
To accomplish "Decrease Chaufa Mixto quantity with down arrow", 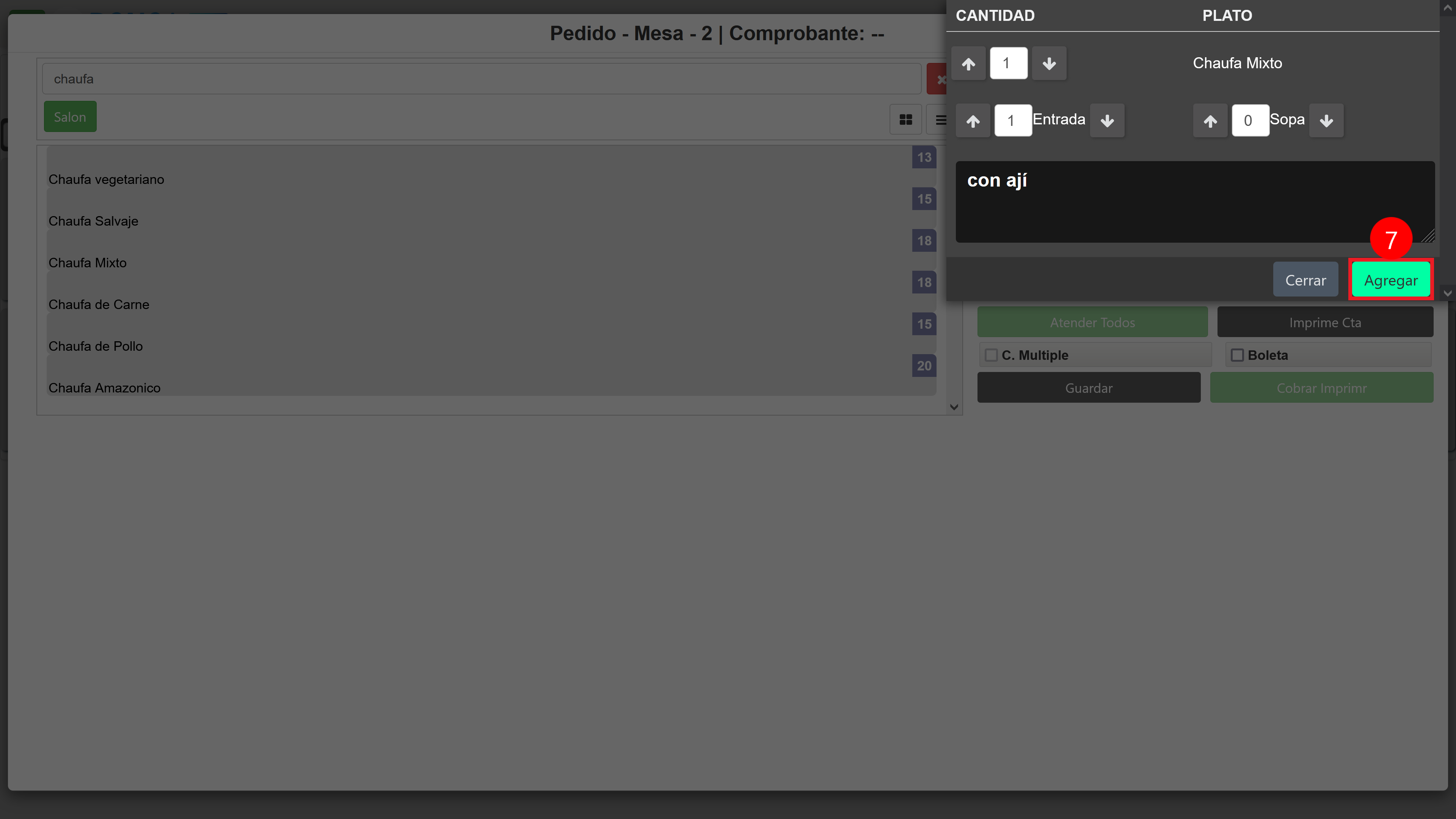I will point(1049,63).
